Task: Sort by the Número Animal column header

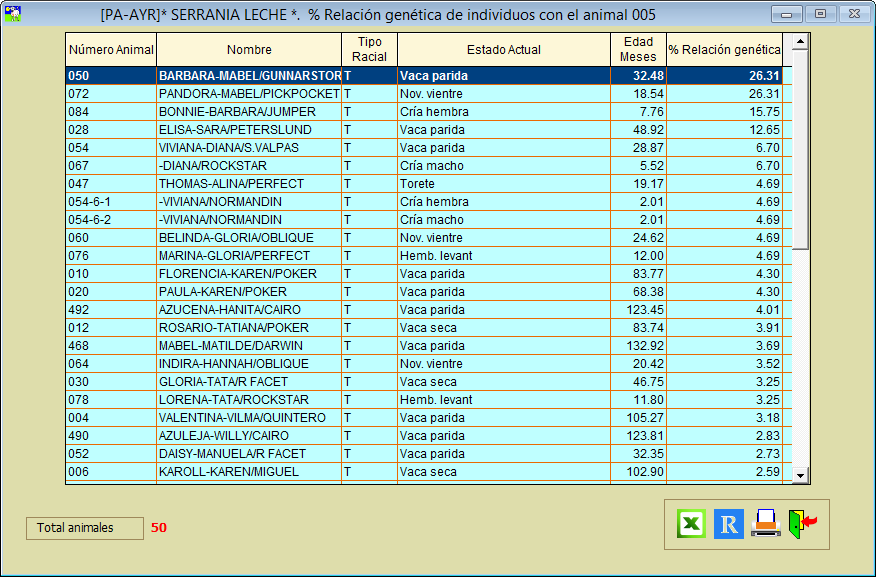Action: 111,49
